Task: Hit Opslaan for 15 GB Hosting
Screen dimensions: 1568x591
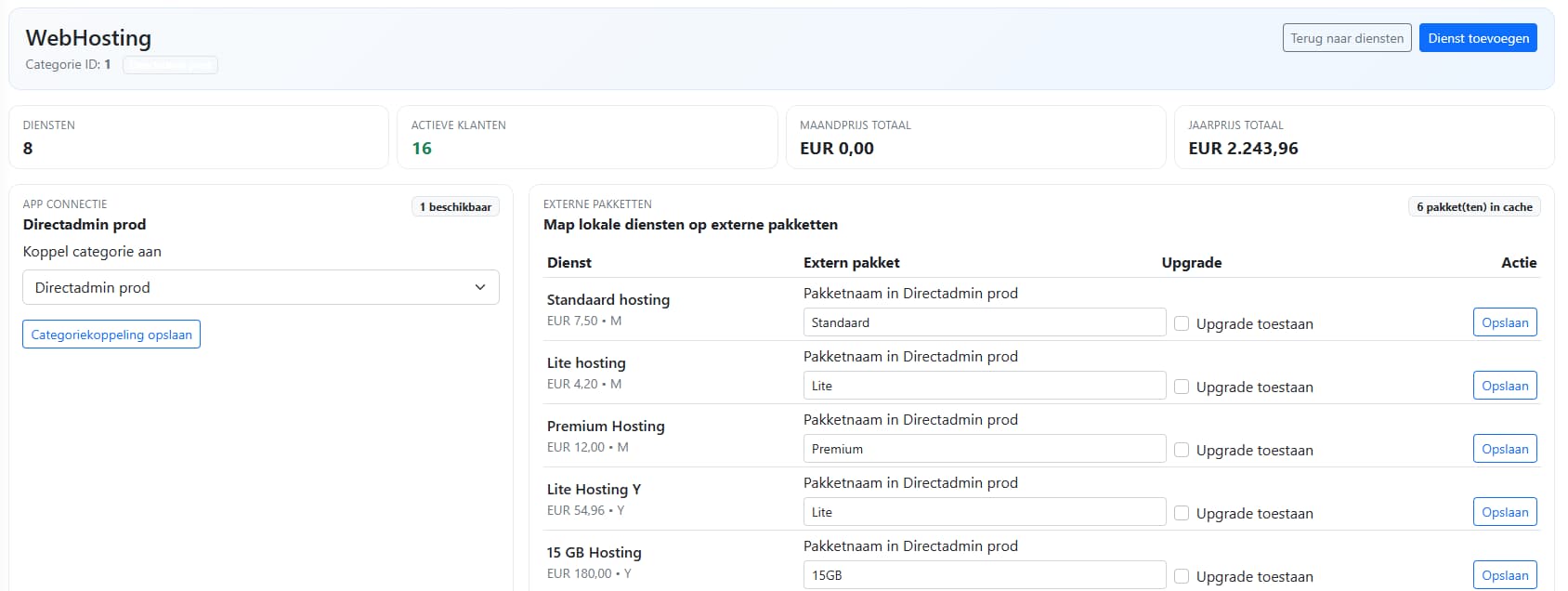Action: [1504, 575]
